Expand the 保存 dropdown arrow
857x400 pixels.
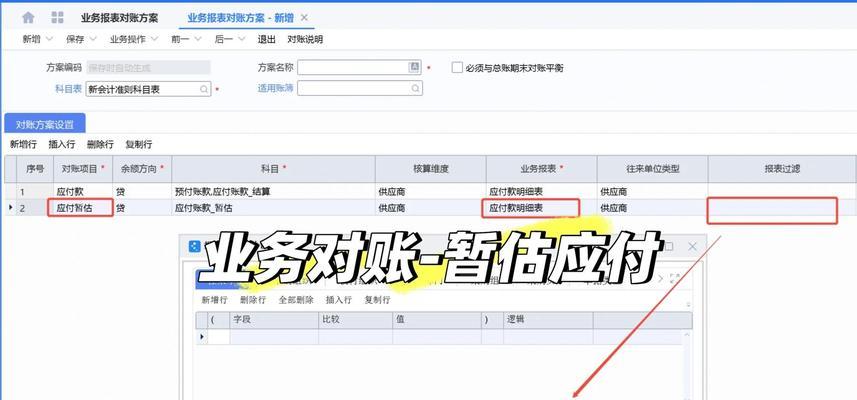(93, 39)
